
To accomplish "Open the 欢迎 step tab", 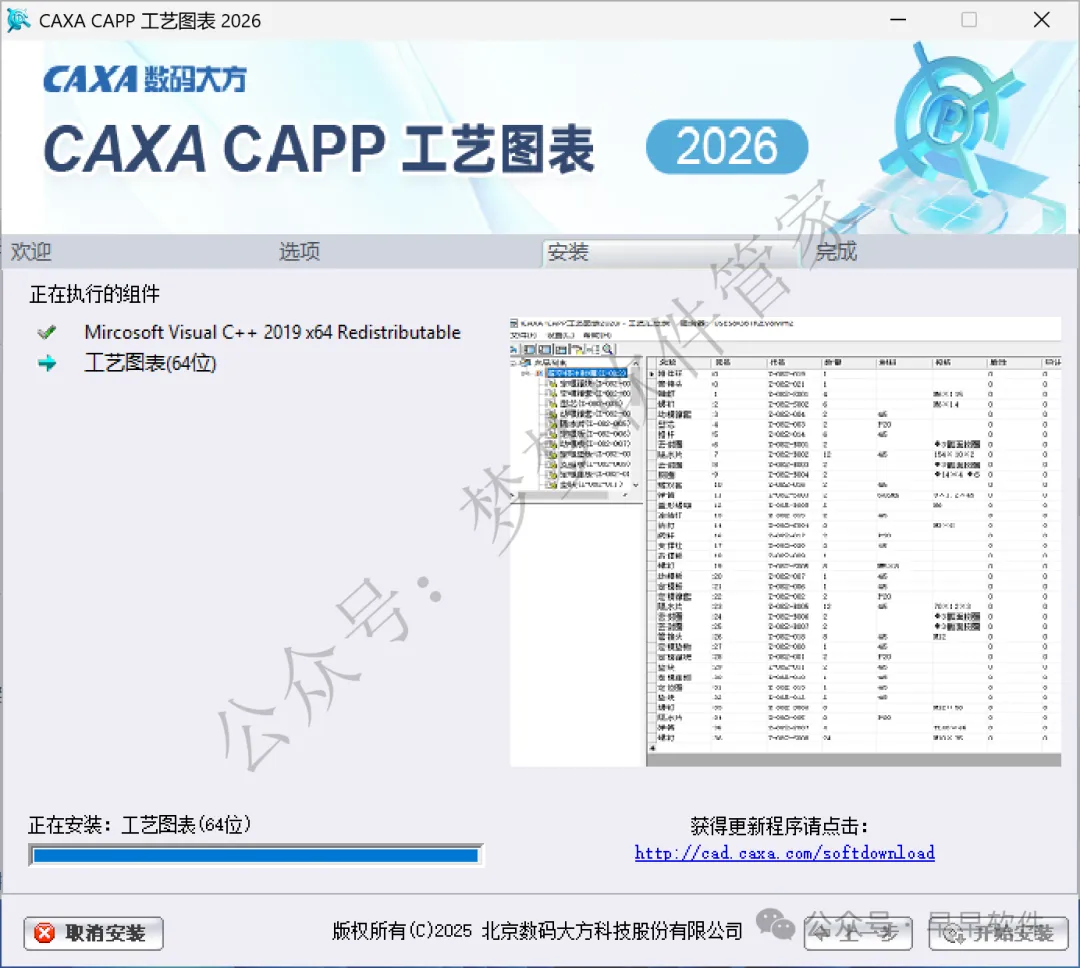I will (31, 251).
